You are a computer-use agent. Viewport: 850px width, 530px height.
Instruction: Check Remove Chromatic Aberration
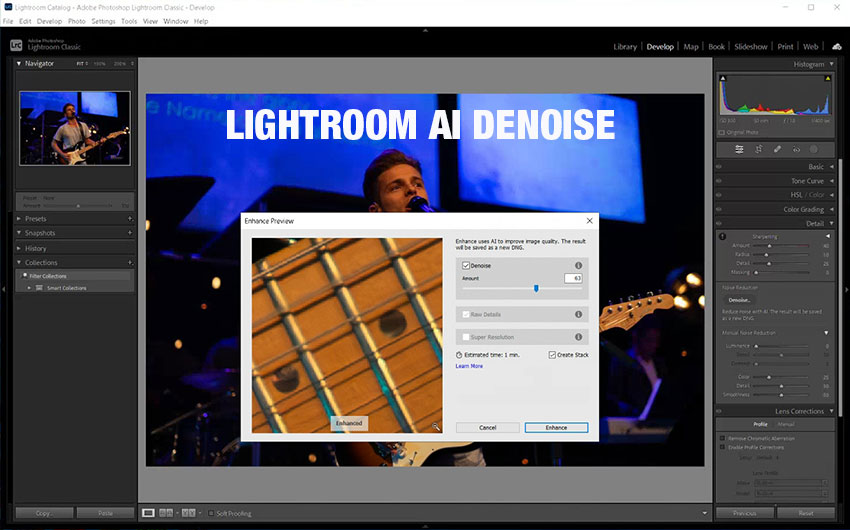coord(723,438)
